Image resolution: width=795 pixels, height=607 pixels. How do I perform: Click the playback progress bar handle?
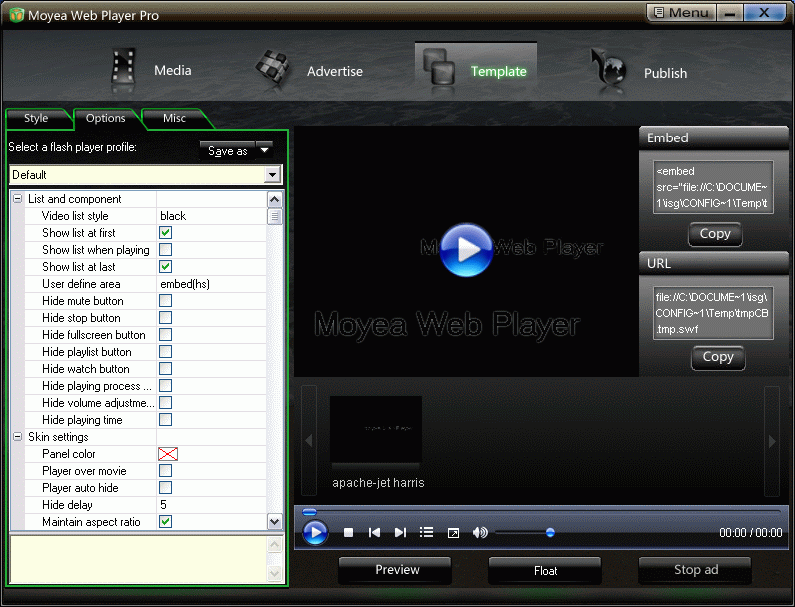pos(309,512)
